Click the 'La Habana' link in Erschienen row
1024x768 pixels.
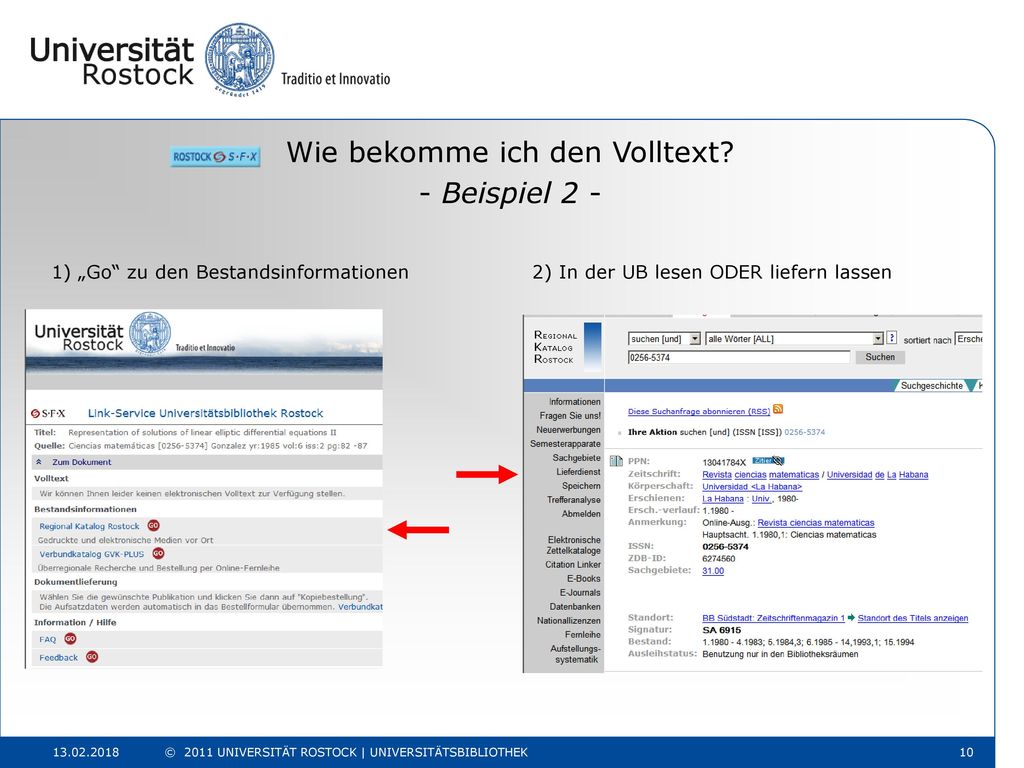click(722, 498)
